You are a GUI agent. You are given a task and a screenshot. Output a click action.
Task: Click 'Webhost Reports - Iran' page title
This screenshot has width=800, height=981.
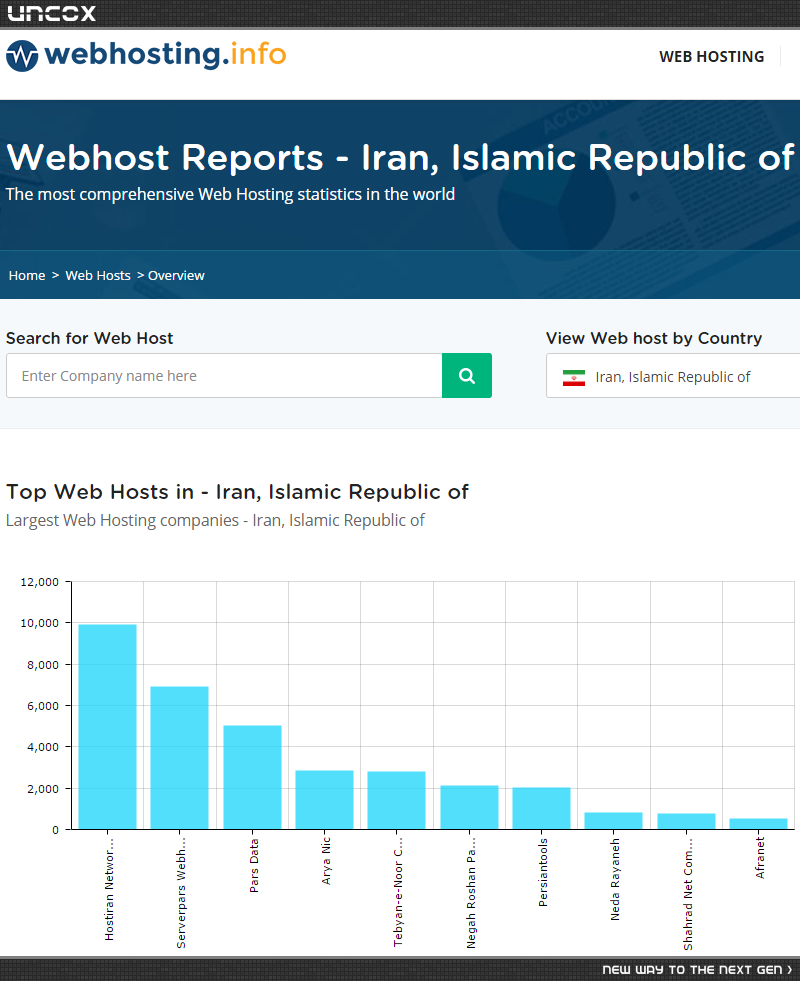[400, 157]
